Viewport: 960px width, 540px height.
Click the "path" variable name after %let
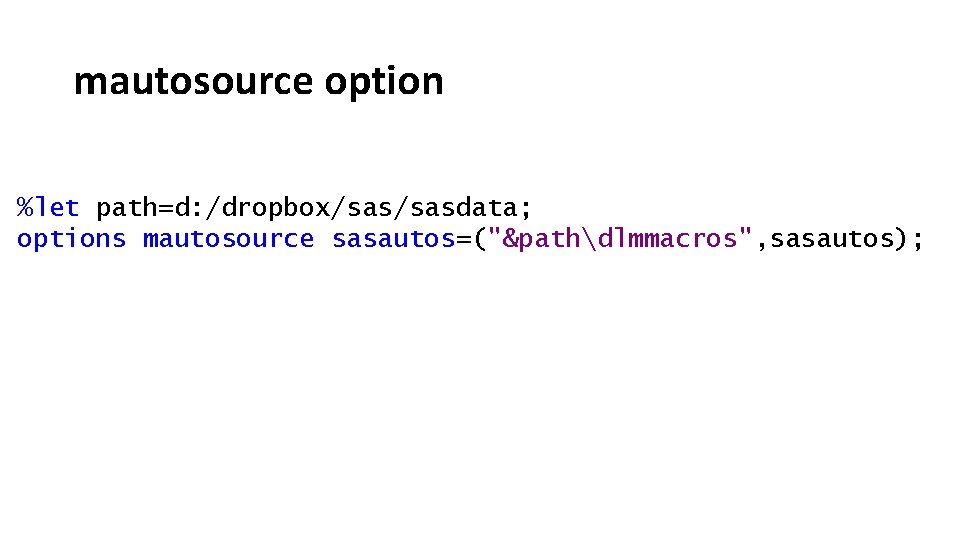click(x=127, y=208)
